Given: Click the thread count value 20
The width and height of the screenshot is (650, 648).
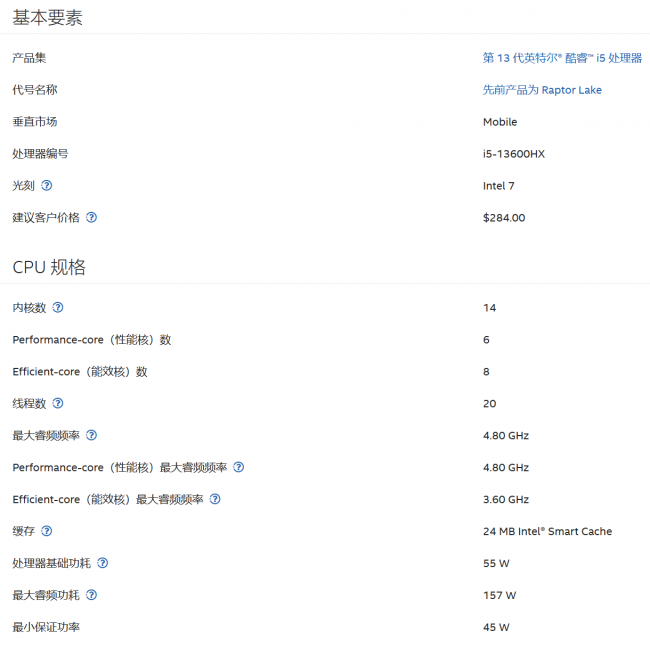Looking at the screenshot, I should pos(489,403).
